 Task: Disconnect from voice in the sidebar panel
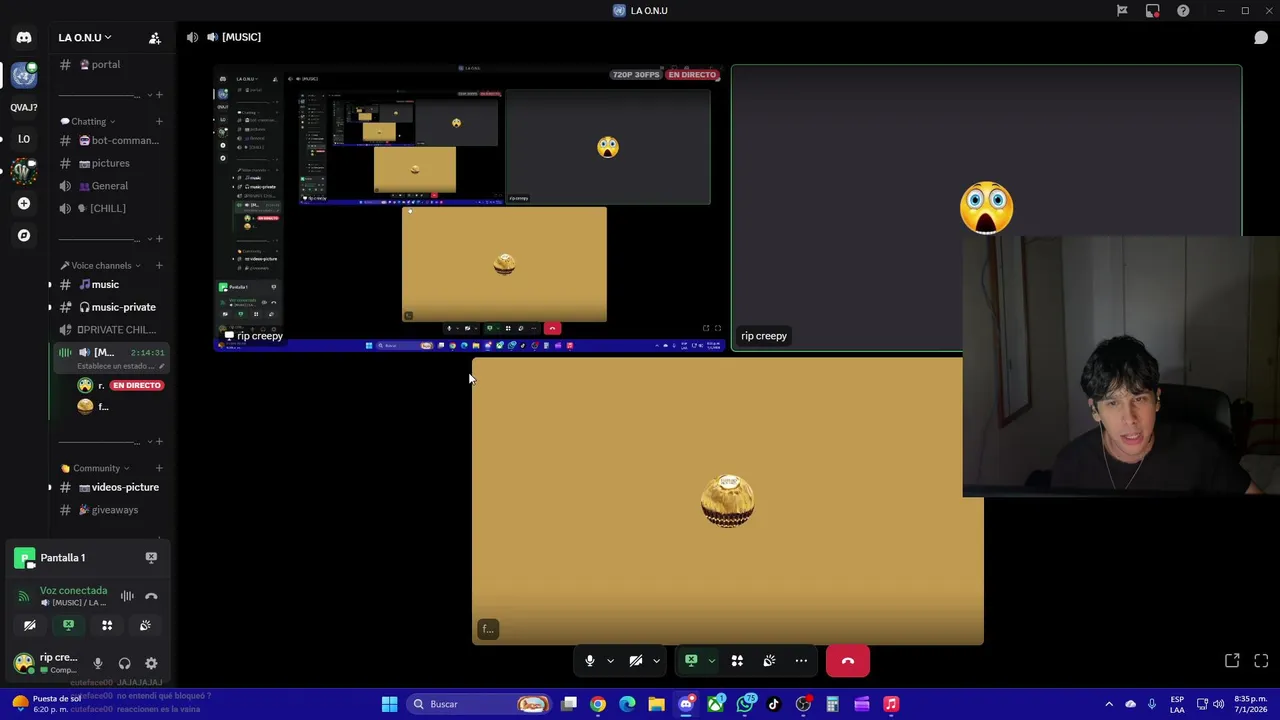click(151, 596)
